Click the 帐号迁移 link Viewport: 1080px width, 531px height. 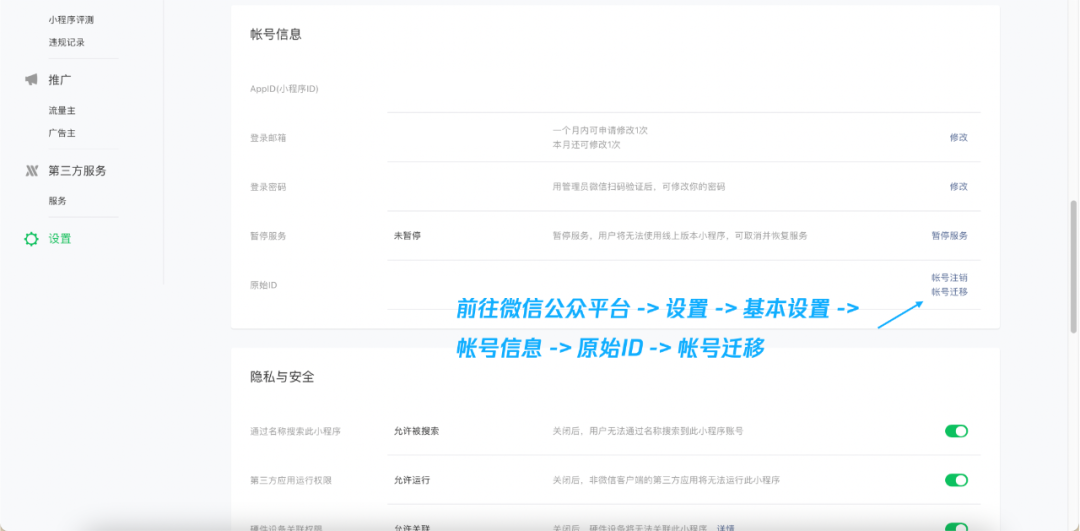click(x=950, y=291)
